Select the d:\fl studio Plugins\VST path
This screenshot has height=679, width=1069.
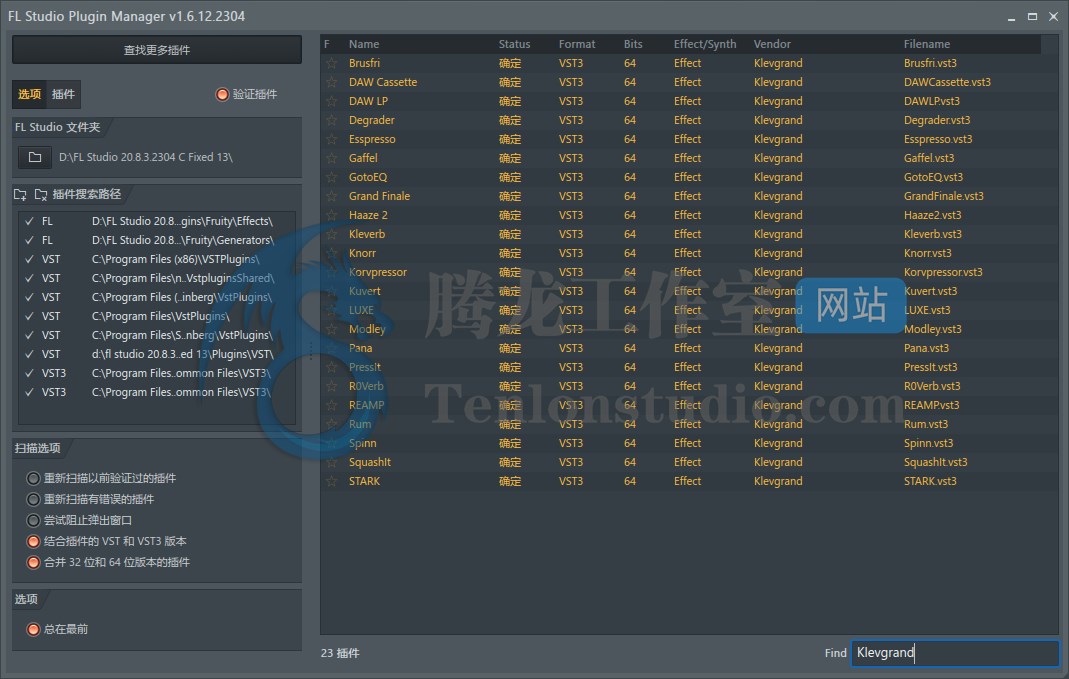tap(157, 354)
